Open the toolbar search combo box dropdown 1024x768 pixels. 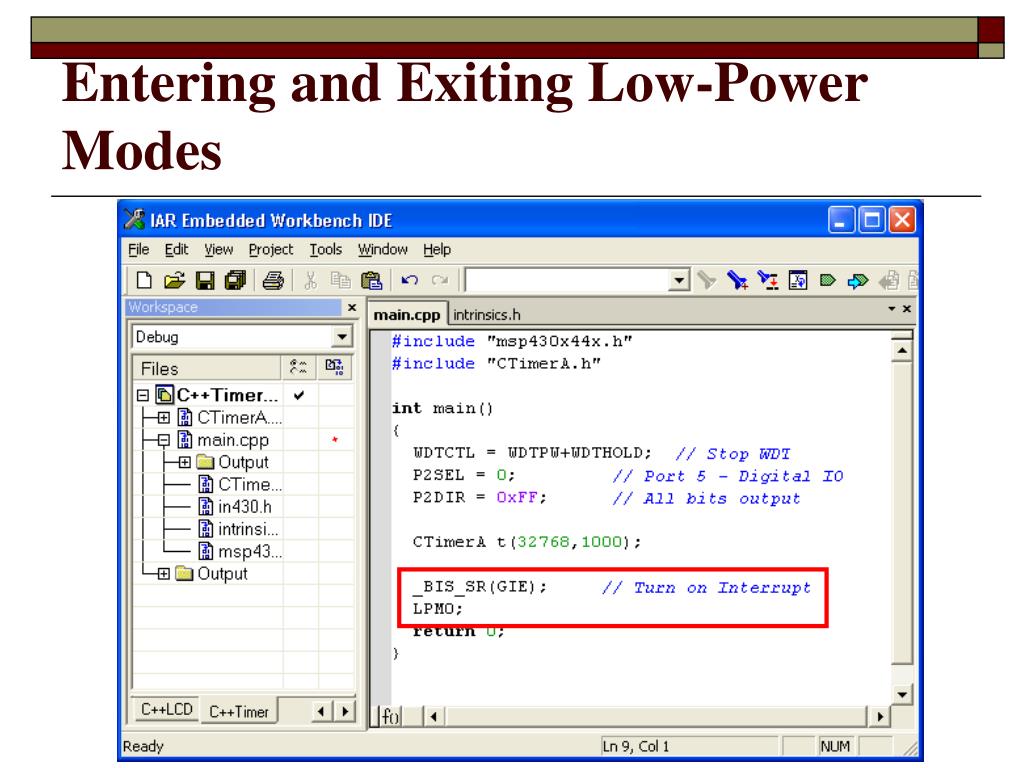click(679, 281)
